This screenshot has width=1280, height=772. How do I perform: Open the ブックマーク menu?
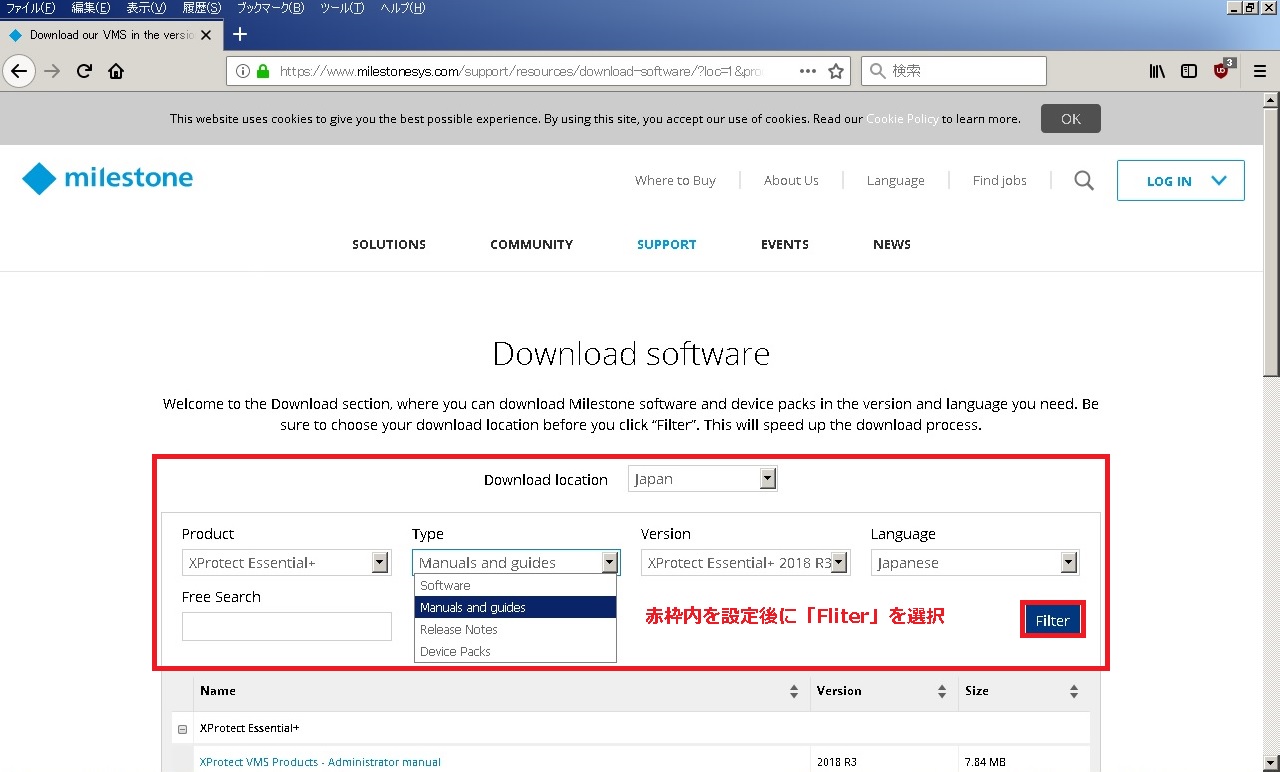pos(270,8)
